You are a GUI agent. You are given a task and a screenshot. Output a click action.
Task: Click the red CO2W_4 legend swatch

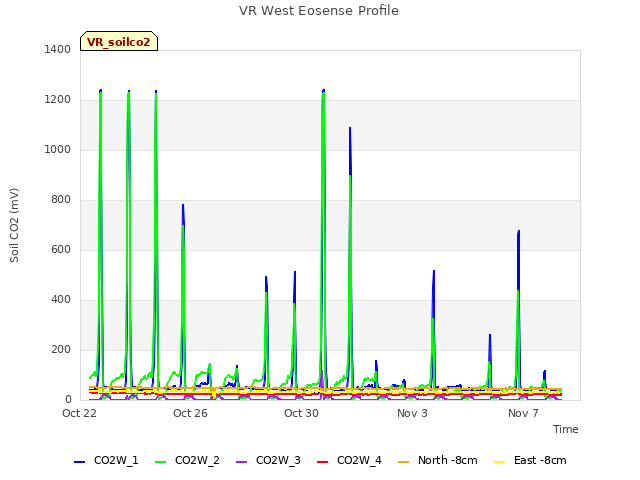coord(322,462)
